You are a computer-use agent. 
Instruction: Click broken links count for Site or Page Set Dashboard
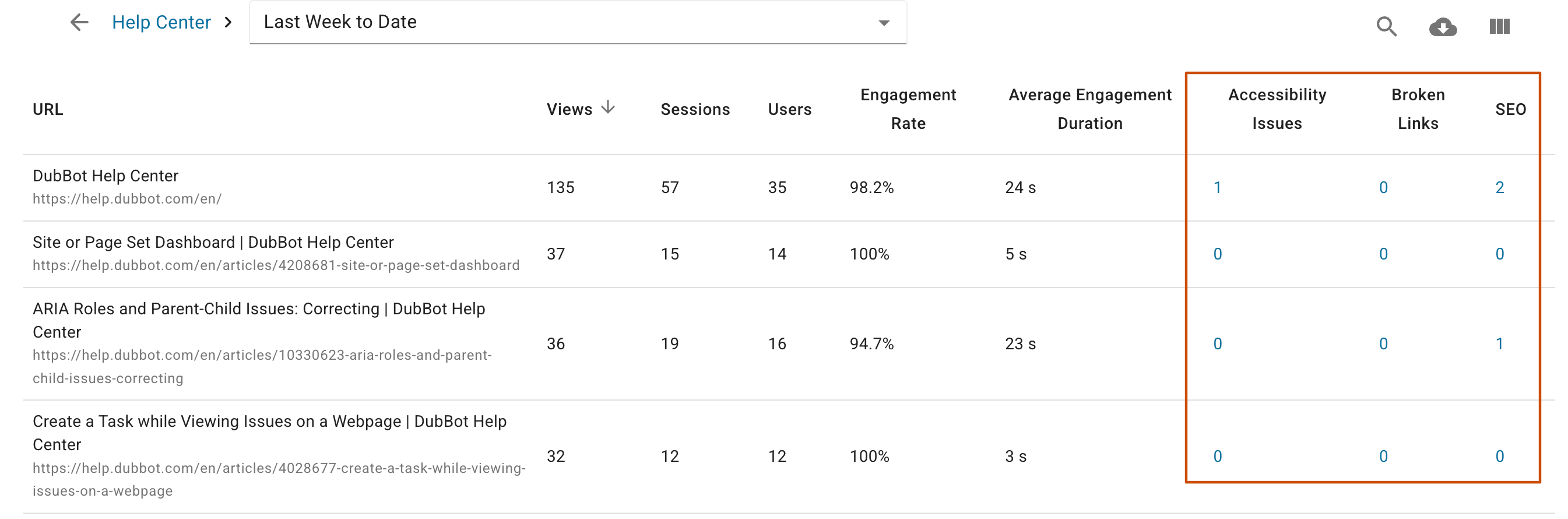1383,254
